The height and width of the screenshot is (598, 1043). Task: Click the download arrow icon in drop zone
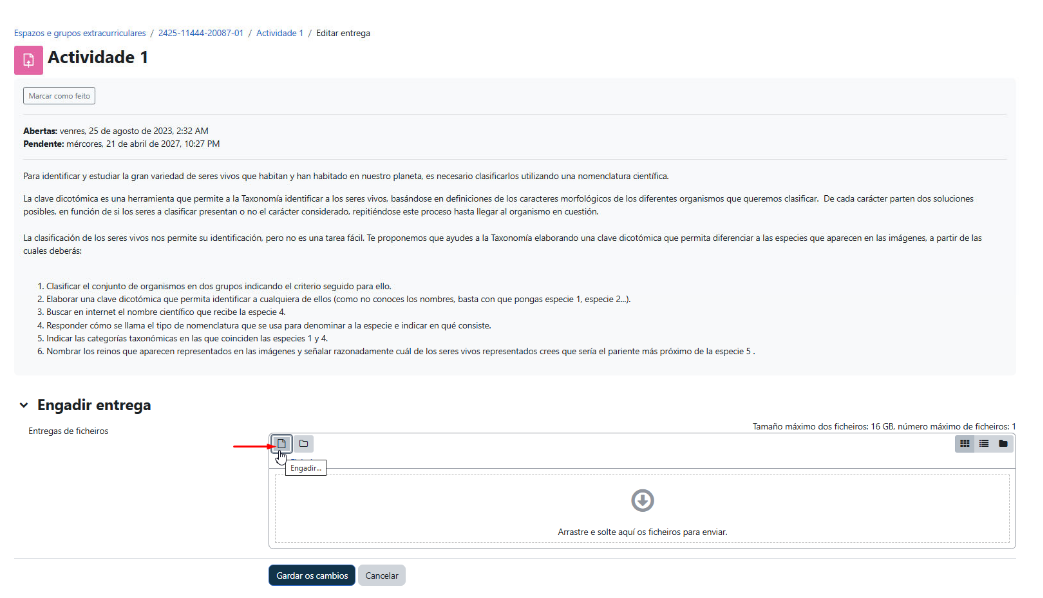642,500
